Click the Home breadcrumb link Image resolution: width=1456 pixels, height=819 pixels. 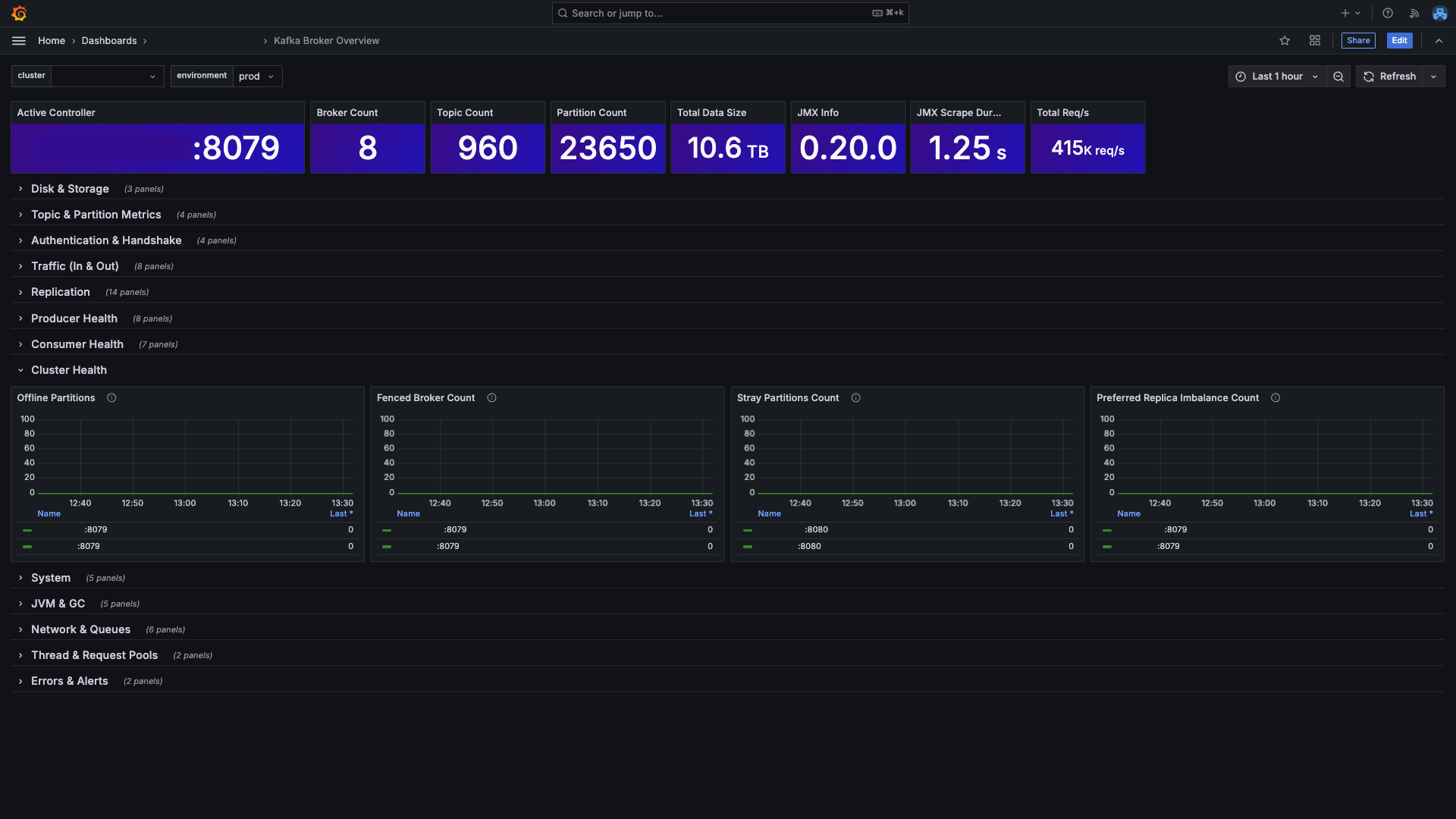[x=52, y=41]
